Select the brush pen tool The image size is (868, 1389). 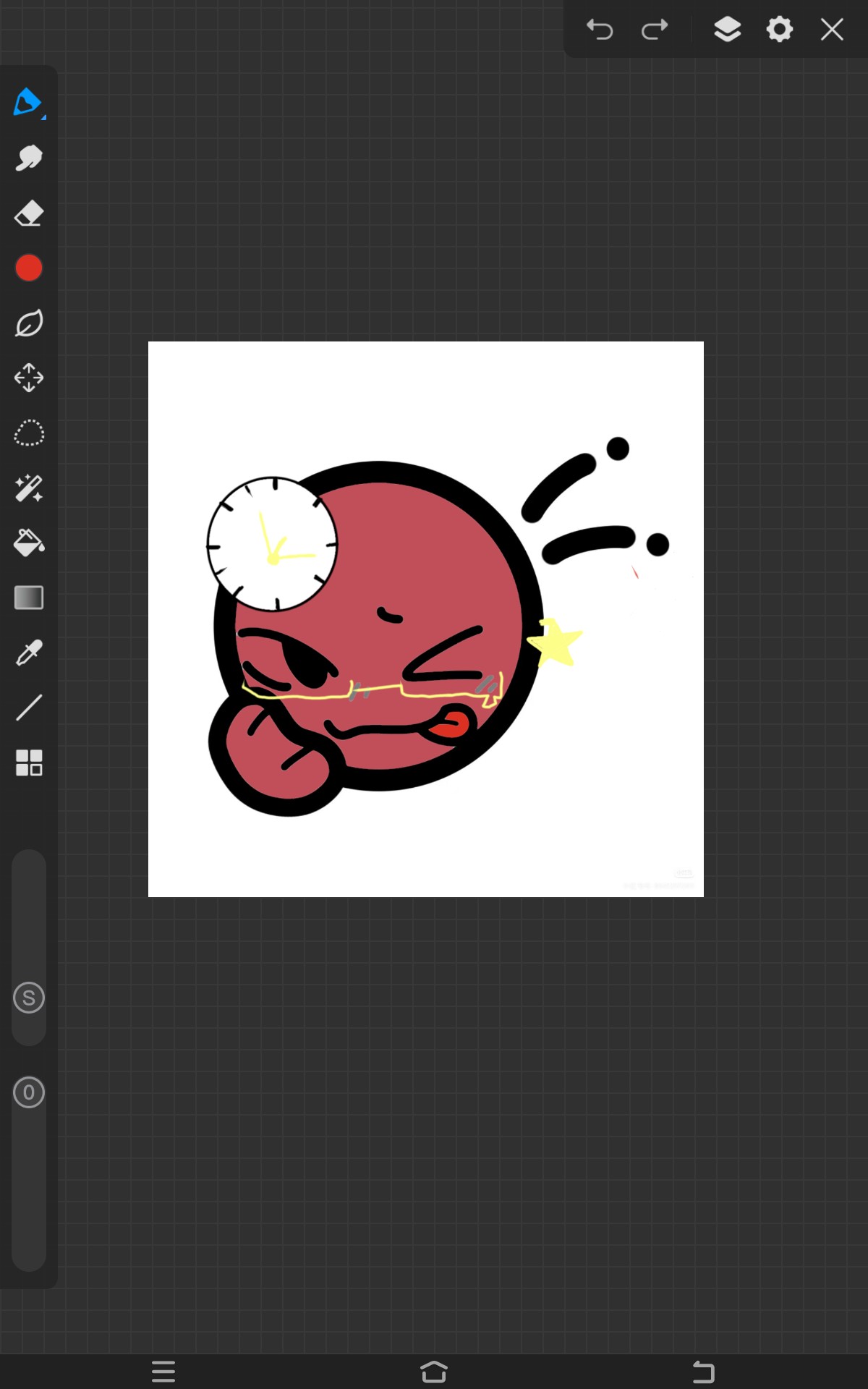(x=28, y=103)
